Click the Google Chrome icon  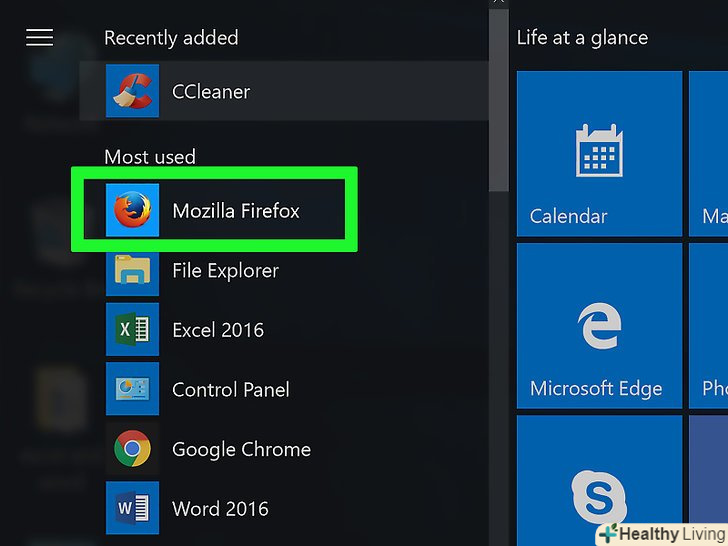[x=132, y=448]
